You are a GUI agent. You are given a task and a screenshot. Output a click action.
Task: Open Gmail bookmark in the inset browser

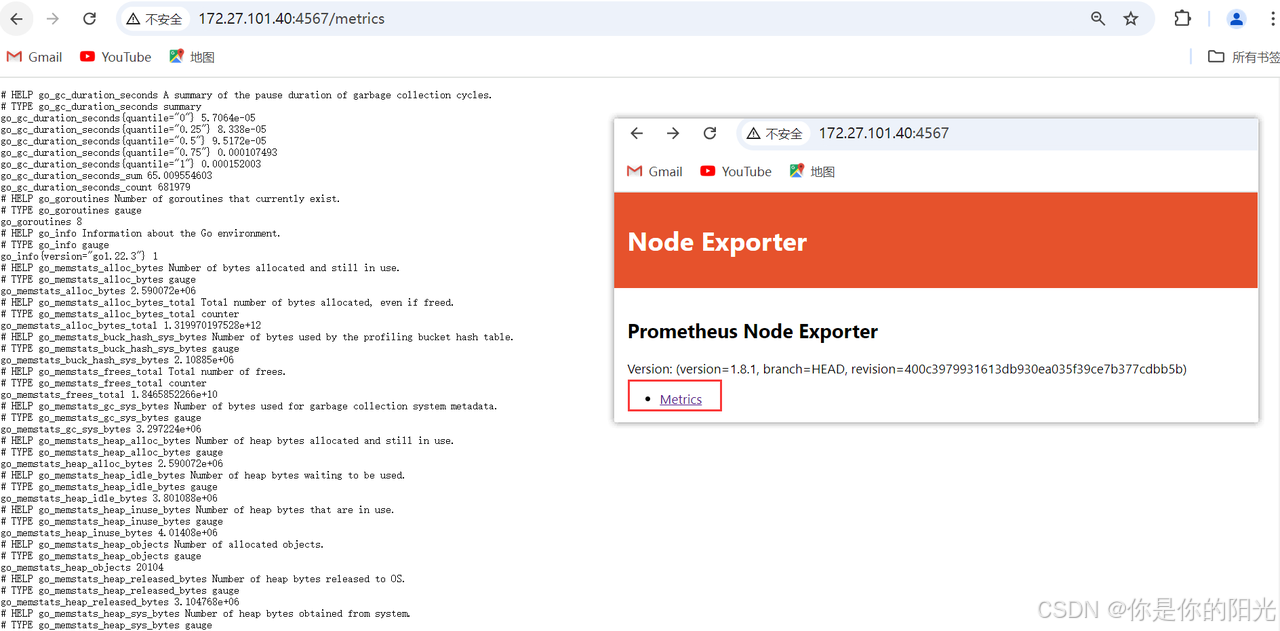click(x=655, y=171)
